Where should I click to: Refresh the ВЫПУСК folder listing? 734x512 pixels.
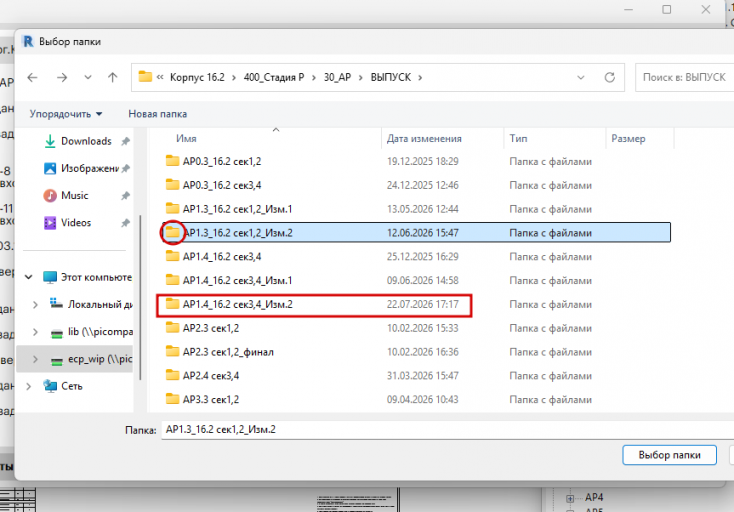609,77
